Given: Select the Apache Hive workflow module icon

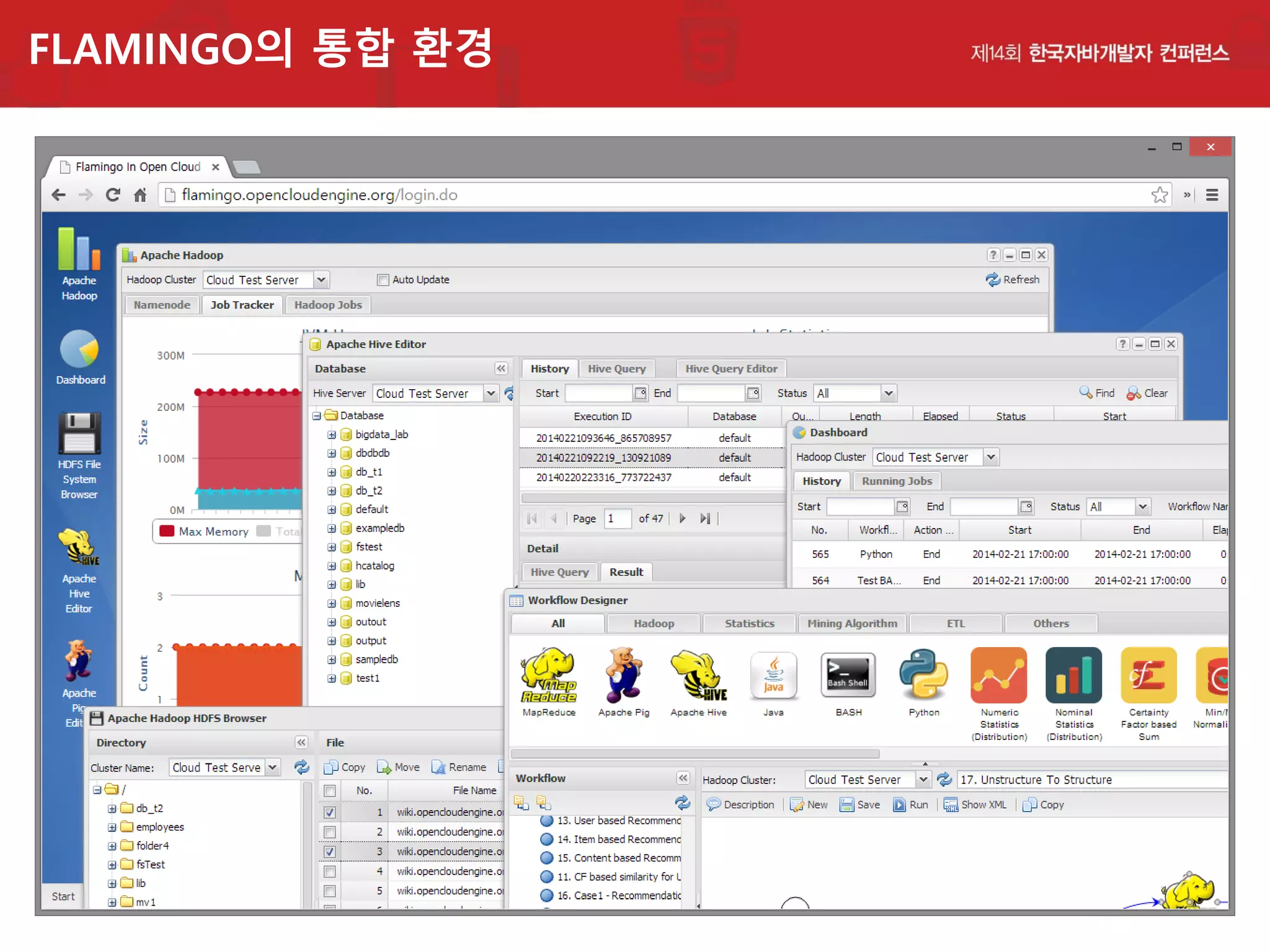Looking at the screenshot, I should coord(698,682).
